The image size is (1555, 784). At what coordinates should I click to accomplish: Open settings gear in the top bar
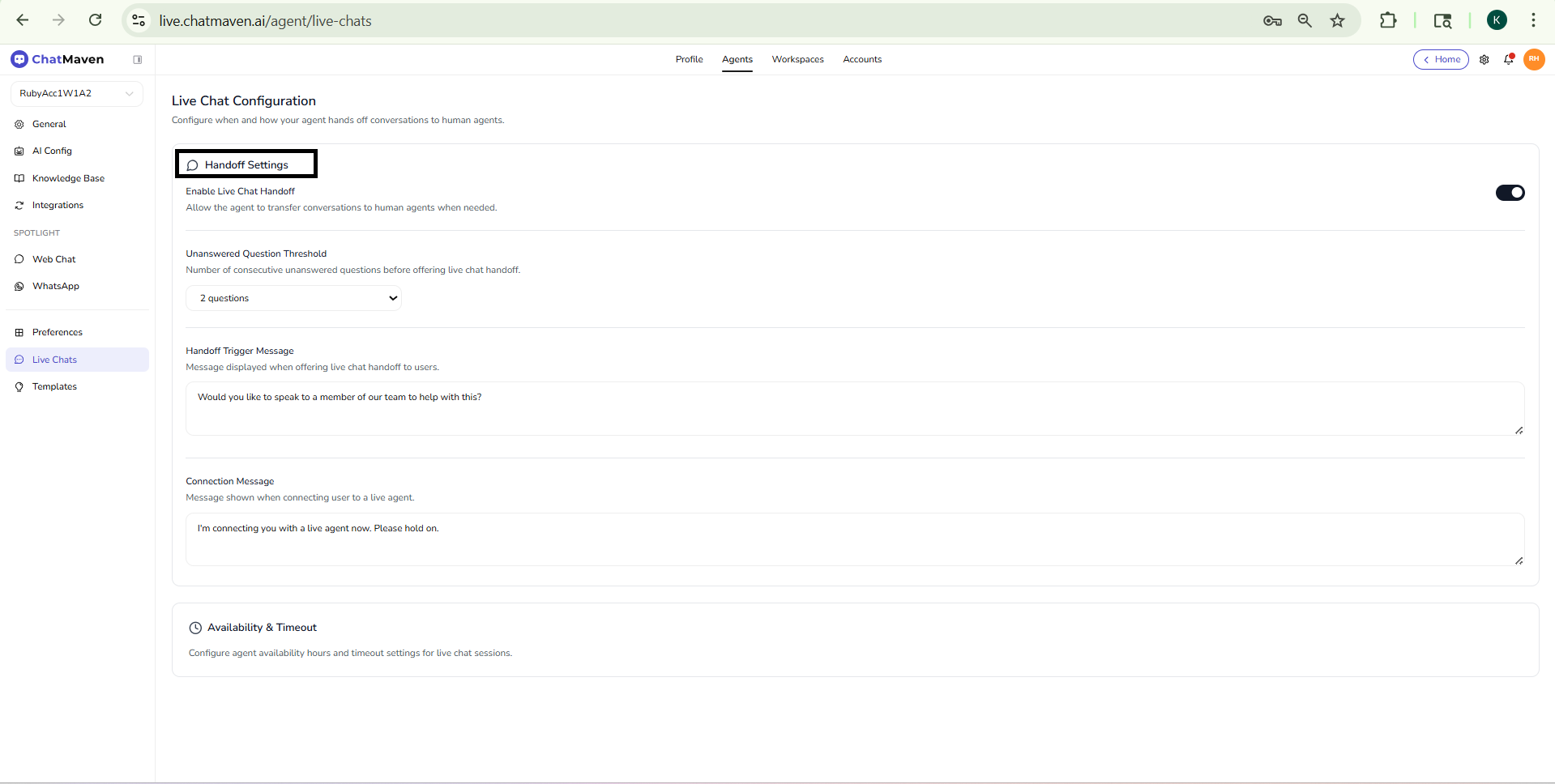coord(1485,59)
